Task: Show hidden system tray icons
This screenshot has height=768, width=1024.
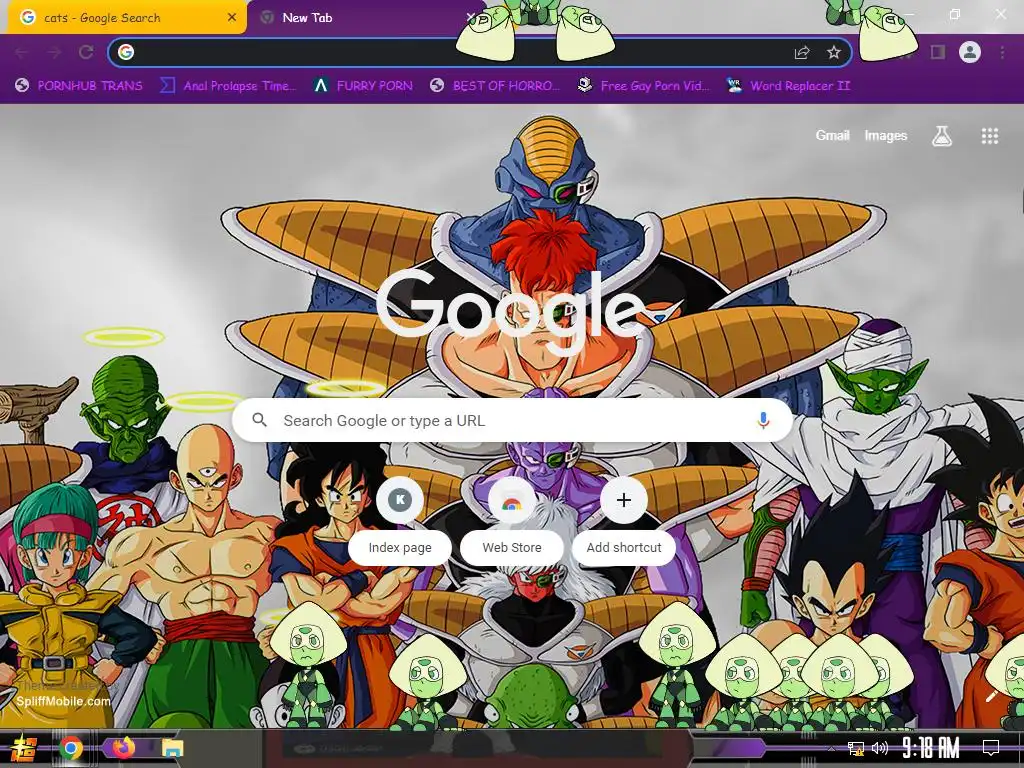Action: (831, 748)
